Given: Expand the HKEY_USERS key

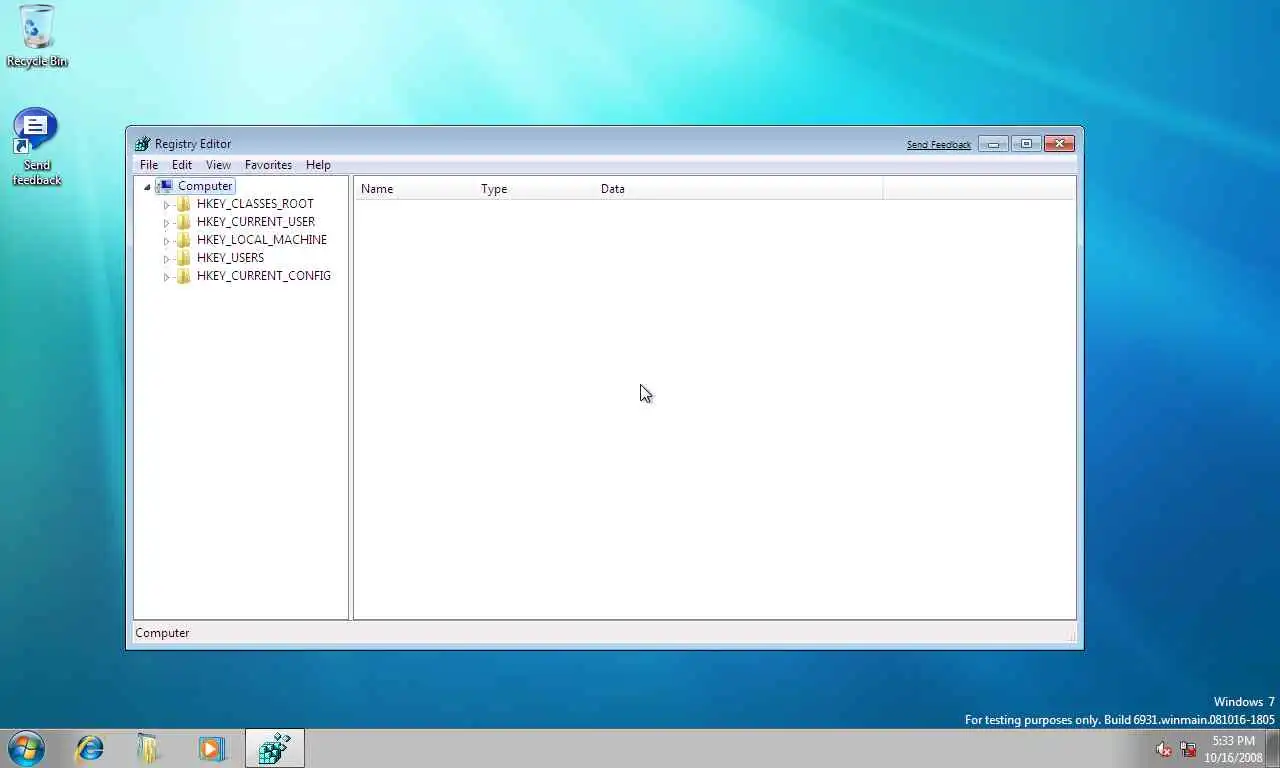Looking at the screenshot, I should [x=166, y=259].
